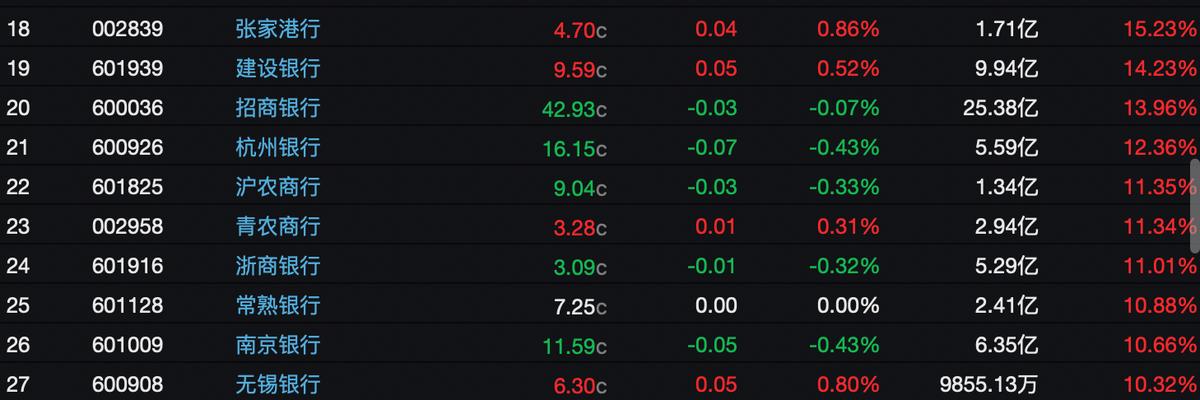Click the 无锡银行 stock name
Screen dimensions: 1200x400
(x=277, y=384)
